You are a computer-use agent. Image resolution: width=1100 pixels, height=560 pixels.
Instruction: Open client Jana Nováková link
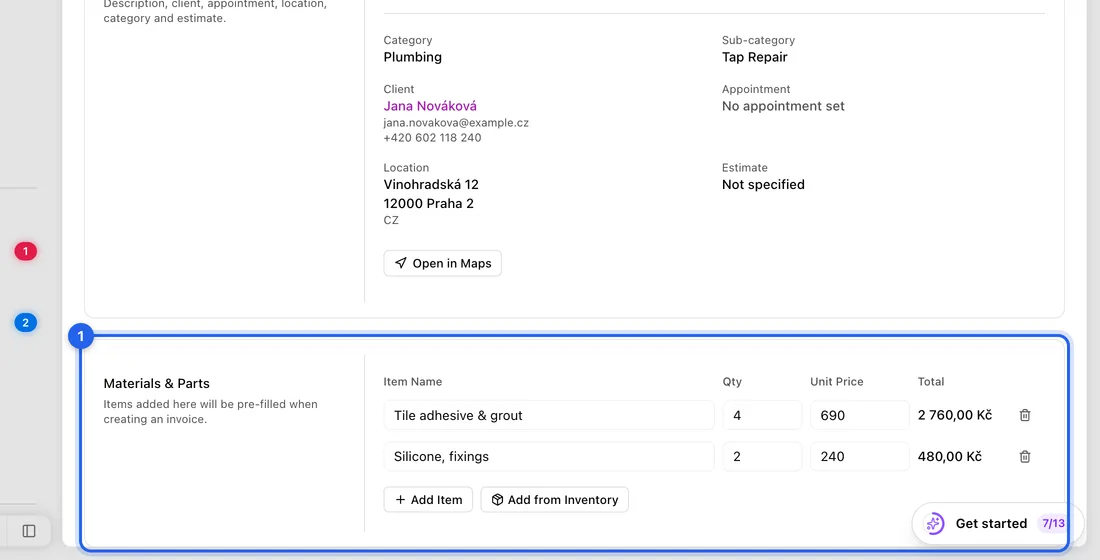430,106
